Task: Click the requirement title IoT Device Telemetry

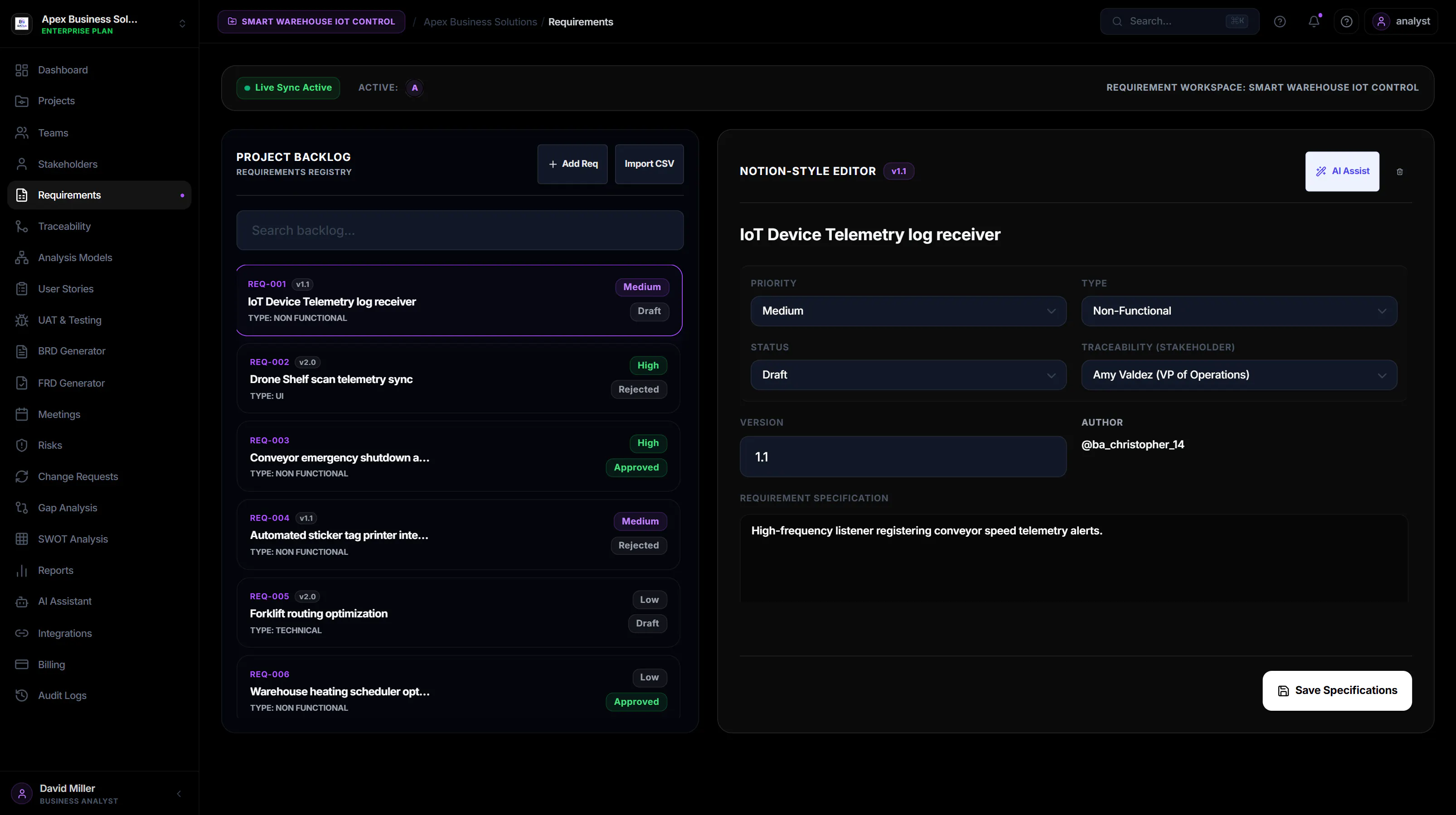Action: click(x=870, y=234)
